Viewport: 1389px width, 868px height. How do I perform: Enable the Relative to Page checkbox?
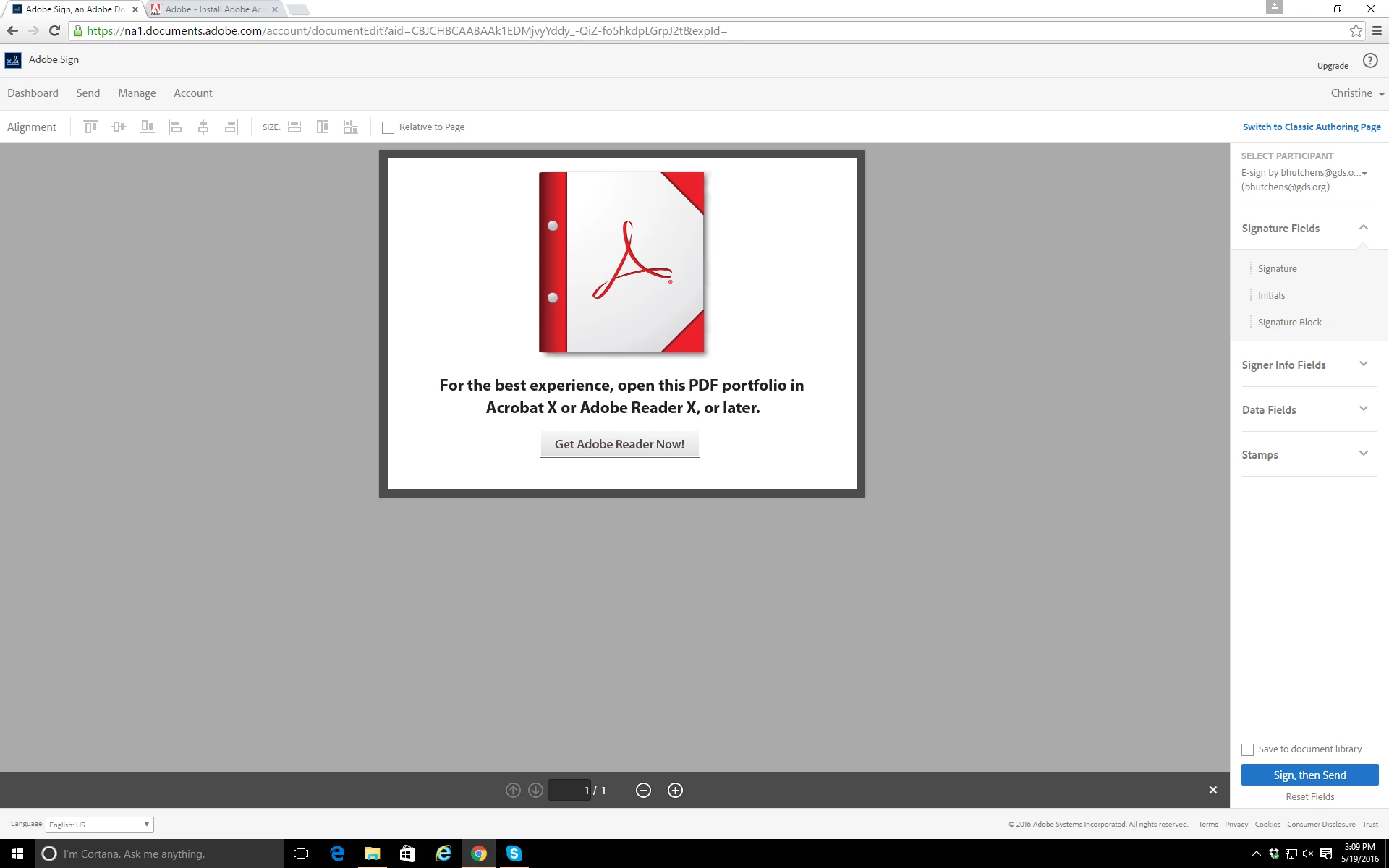click(388, 127)
